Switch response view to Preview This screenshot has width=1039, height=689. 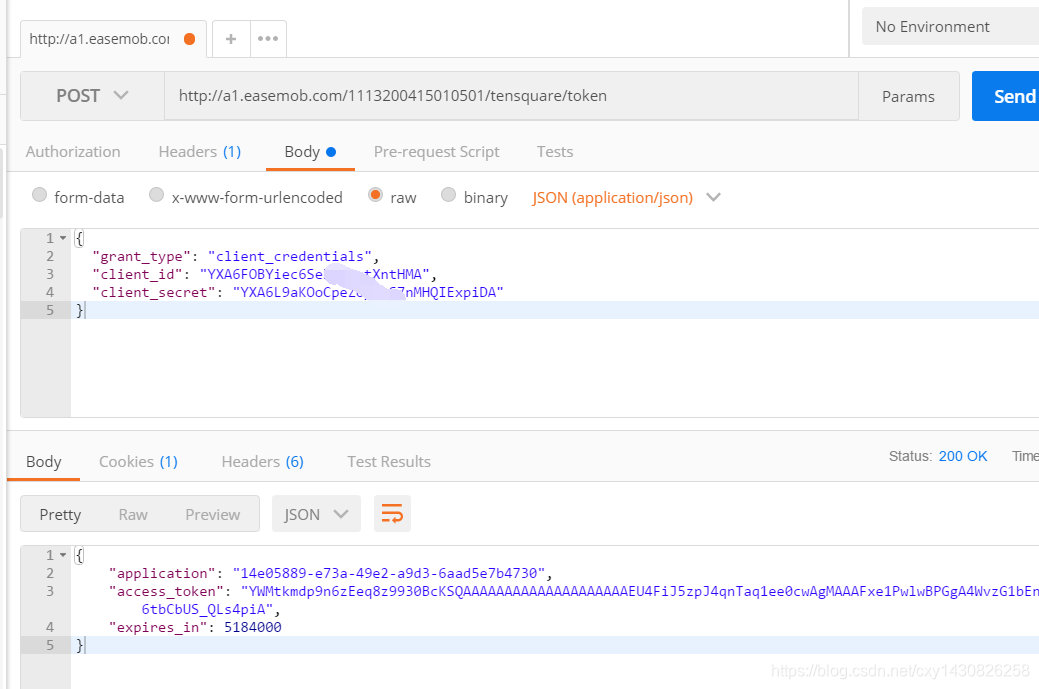tap(213, 514)
